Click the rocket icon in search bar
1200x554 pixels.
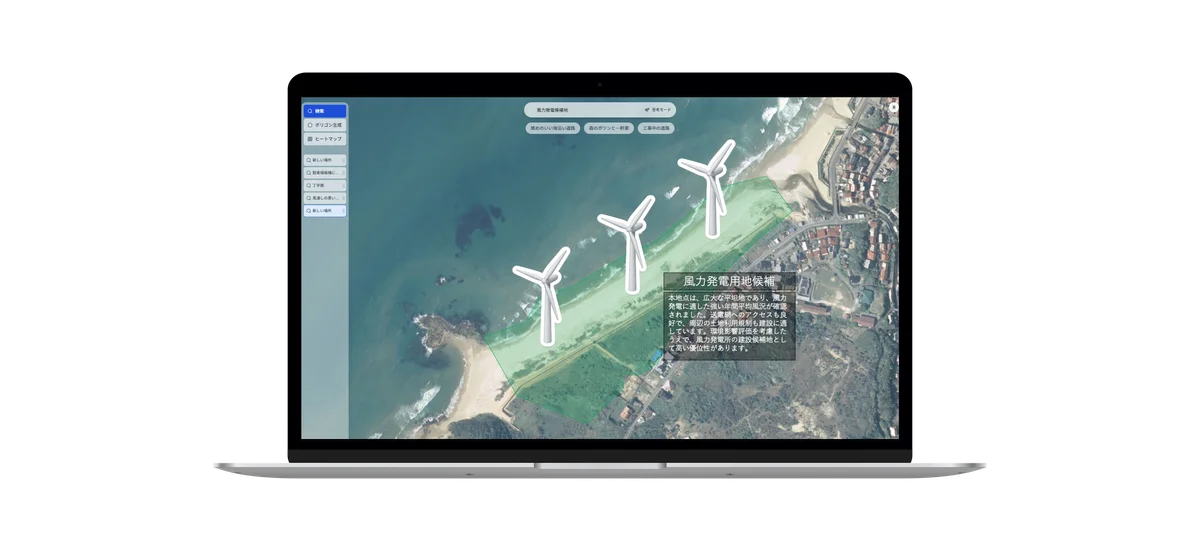click(x=648, y=110)
